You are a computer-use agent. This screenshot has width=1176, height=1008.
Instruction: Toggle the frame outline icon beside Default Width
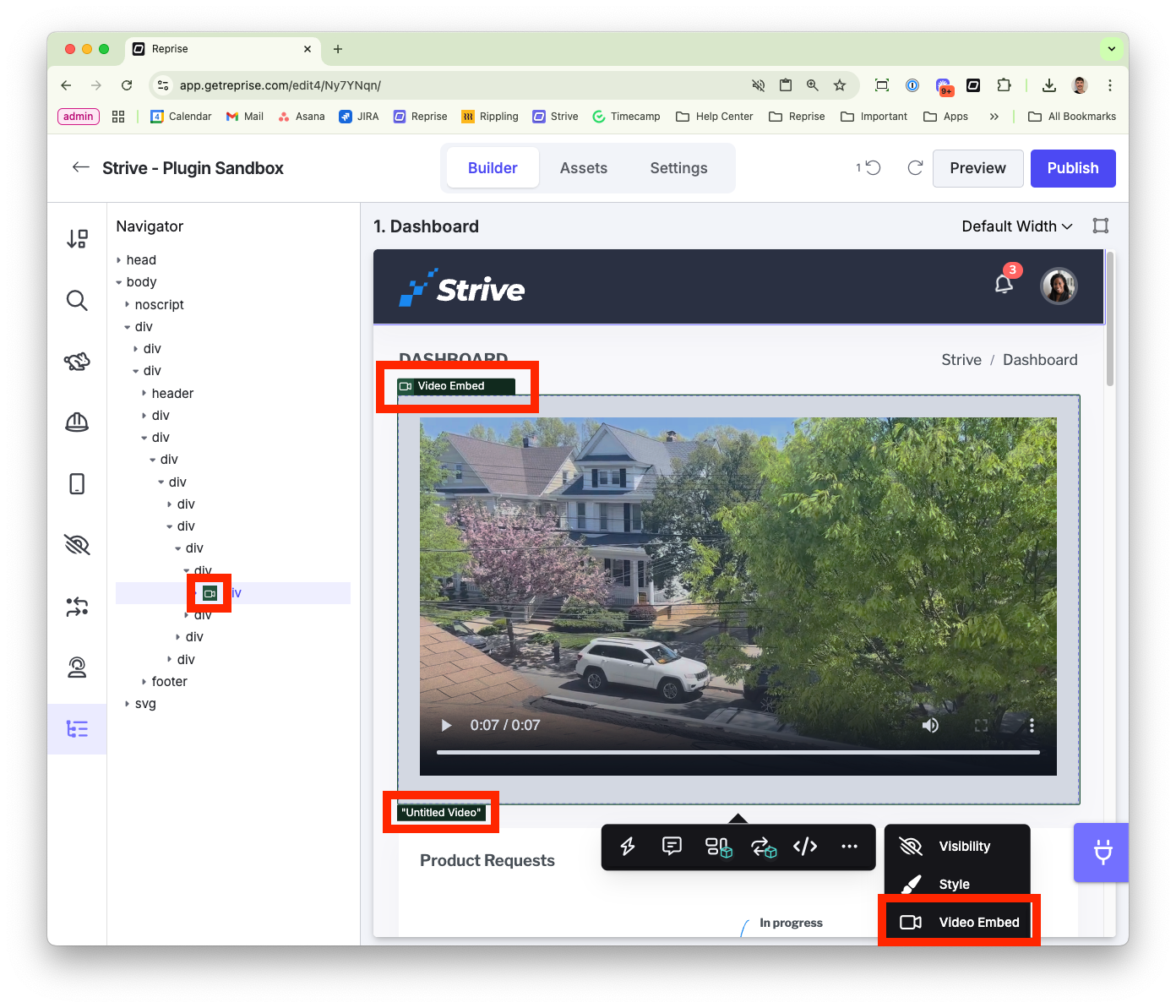(x=1100, y=226)
